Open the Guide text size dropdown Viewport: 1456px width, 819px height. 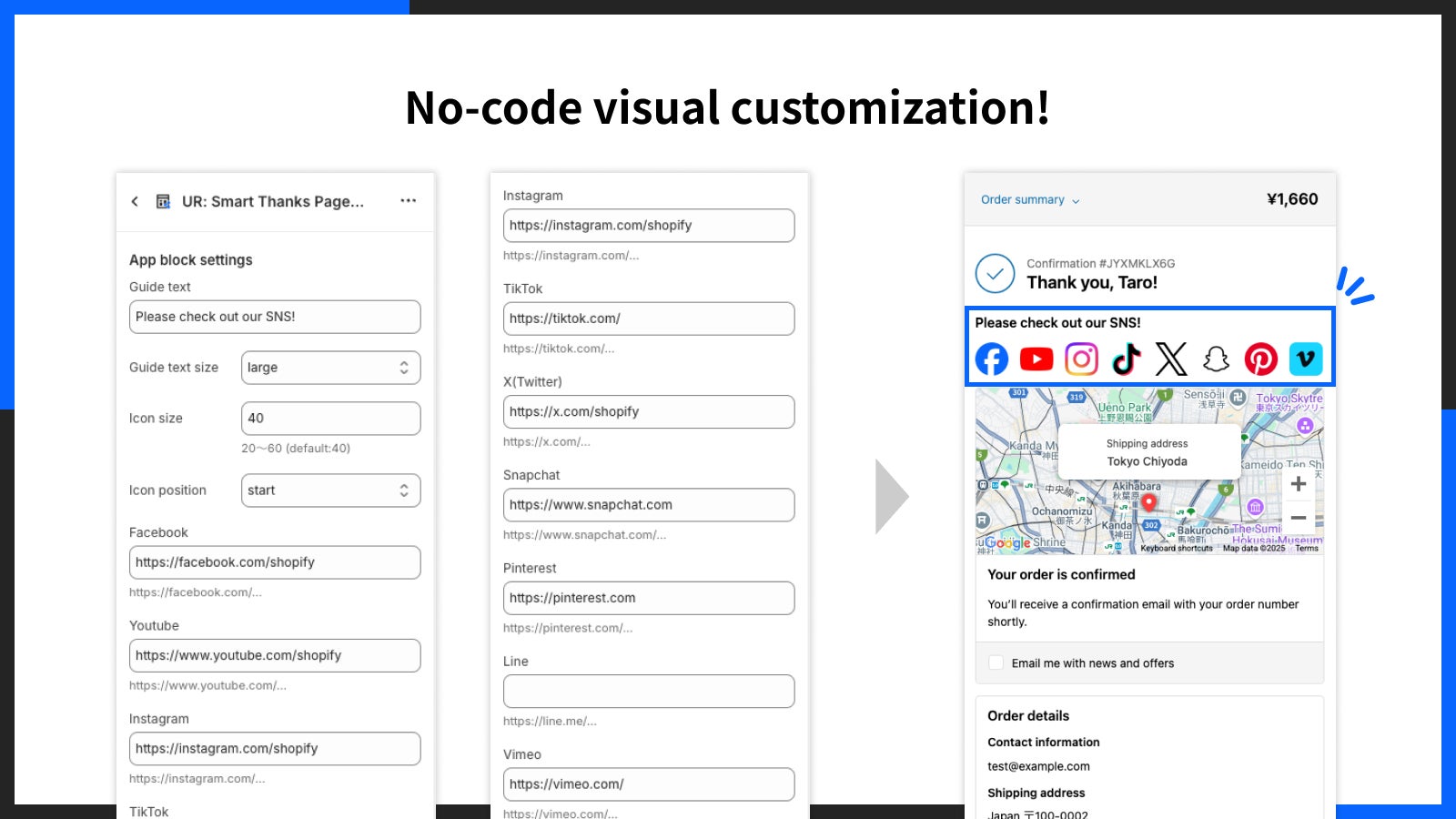[330, 368]
